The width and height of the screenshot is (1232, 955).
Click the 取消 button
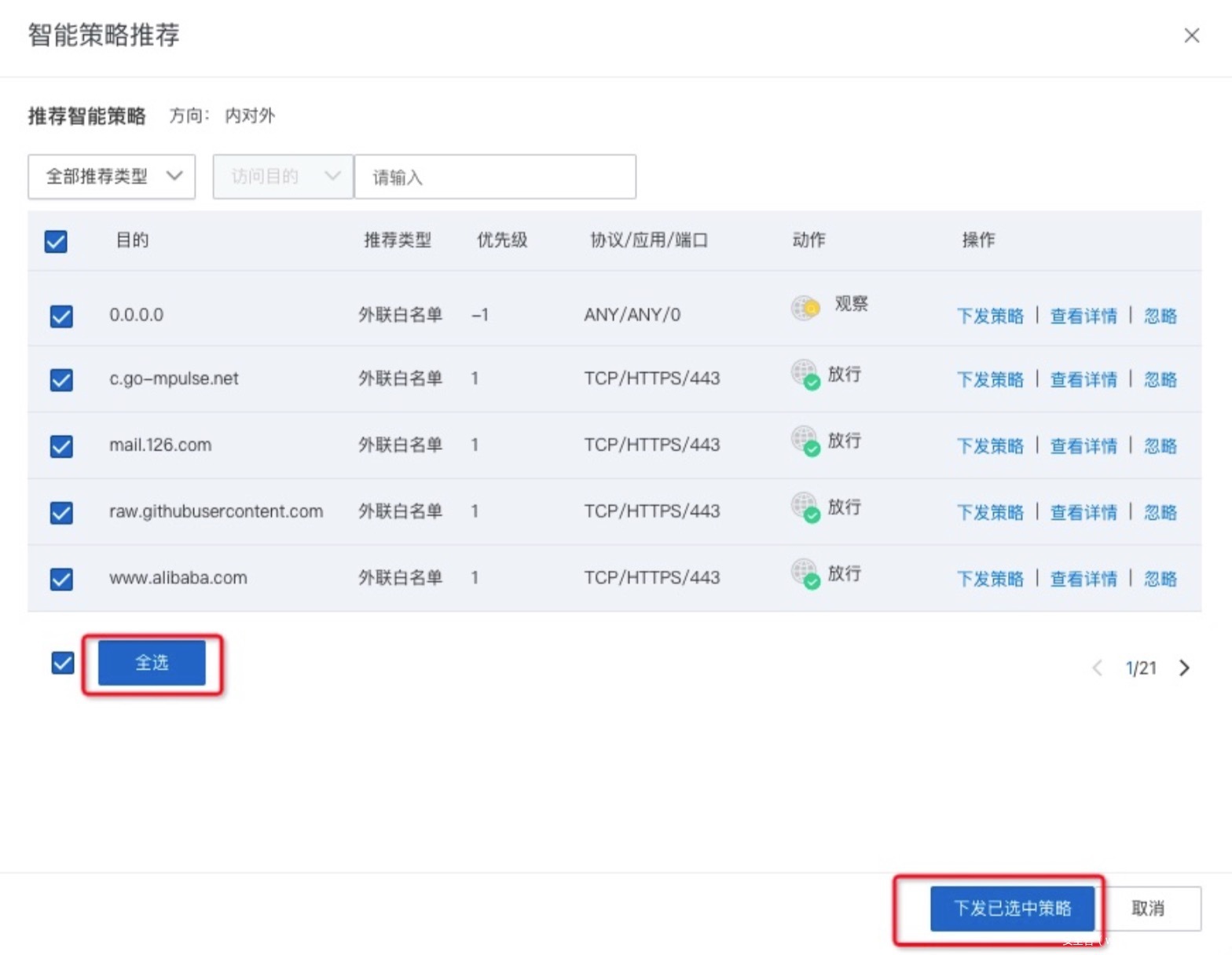[x=1147, y=909]
